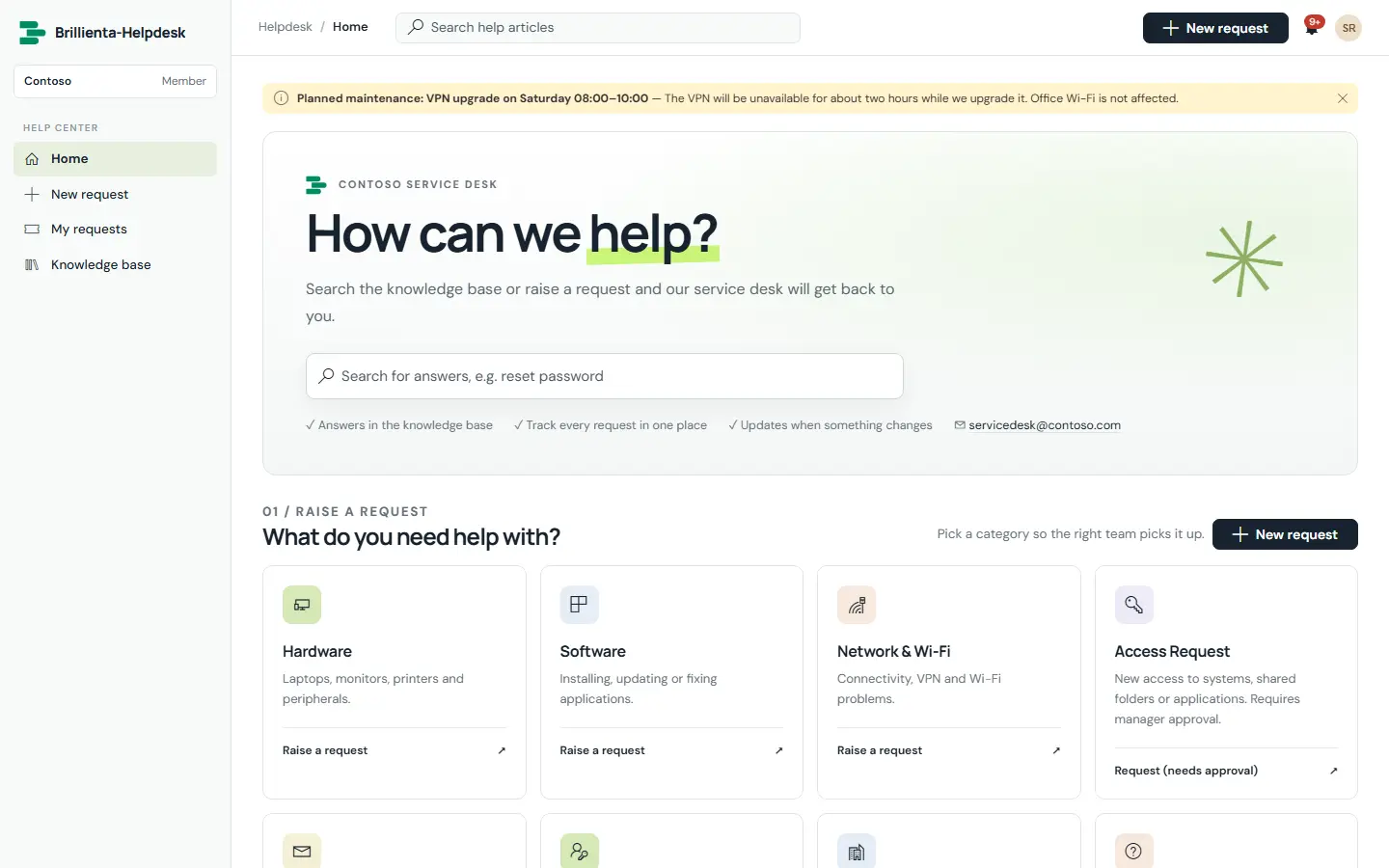
Task: Click the magnifier icon in top search bar
Action: coord(416,27)
